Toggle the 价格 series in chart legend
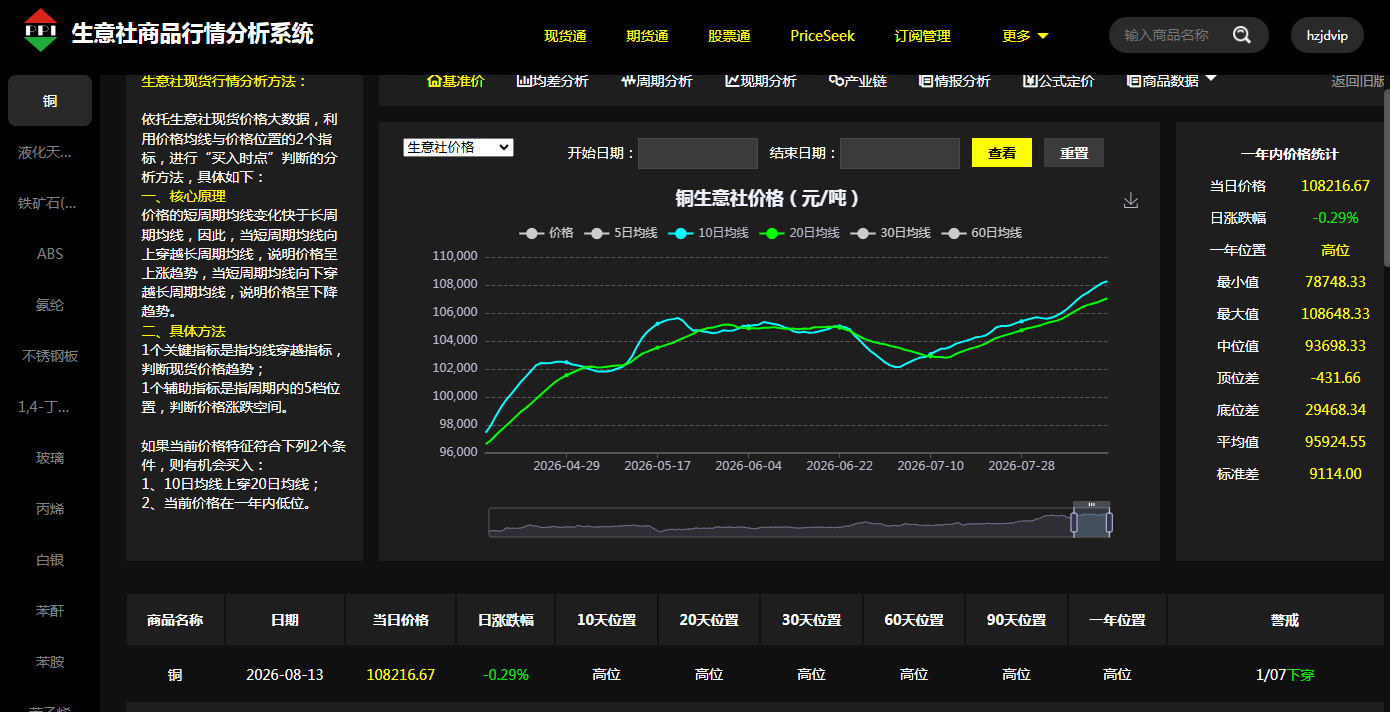Viewport: 1390px width, 712px height. [x=547, y=233]
